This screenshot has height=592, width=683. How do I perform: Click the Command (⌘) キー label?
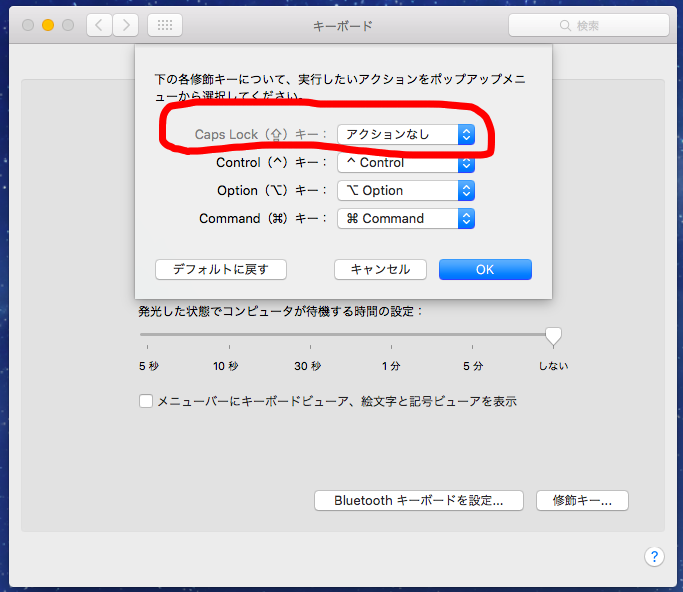[263, 218]
